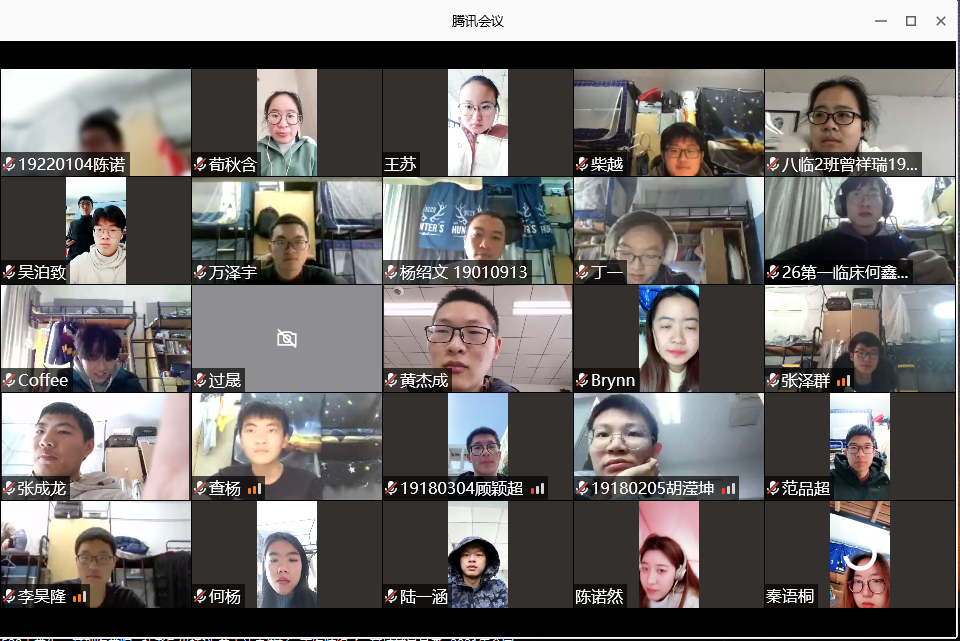Maximize the Tencent Meeting window
The height and width of the screenshot is (641, 960).
tap(910, 21)
